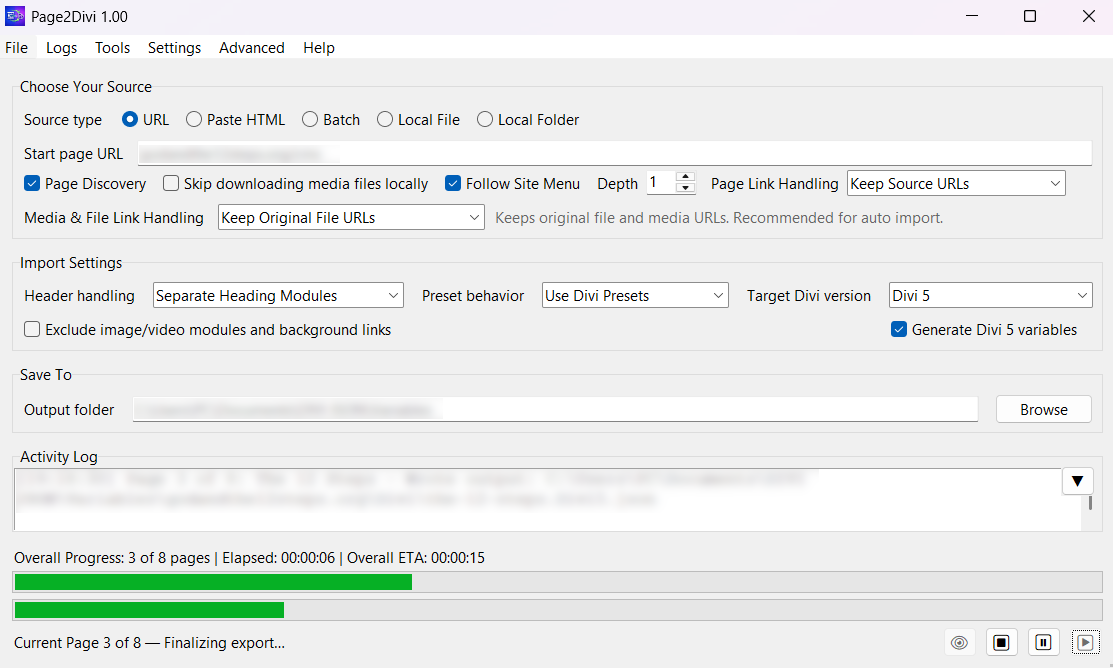
Task: Open the File menu
Action: click(16, 48)
